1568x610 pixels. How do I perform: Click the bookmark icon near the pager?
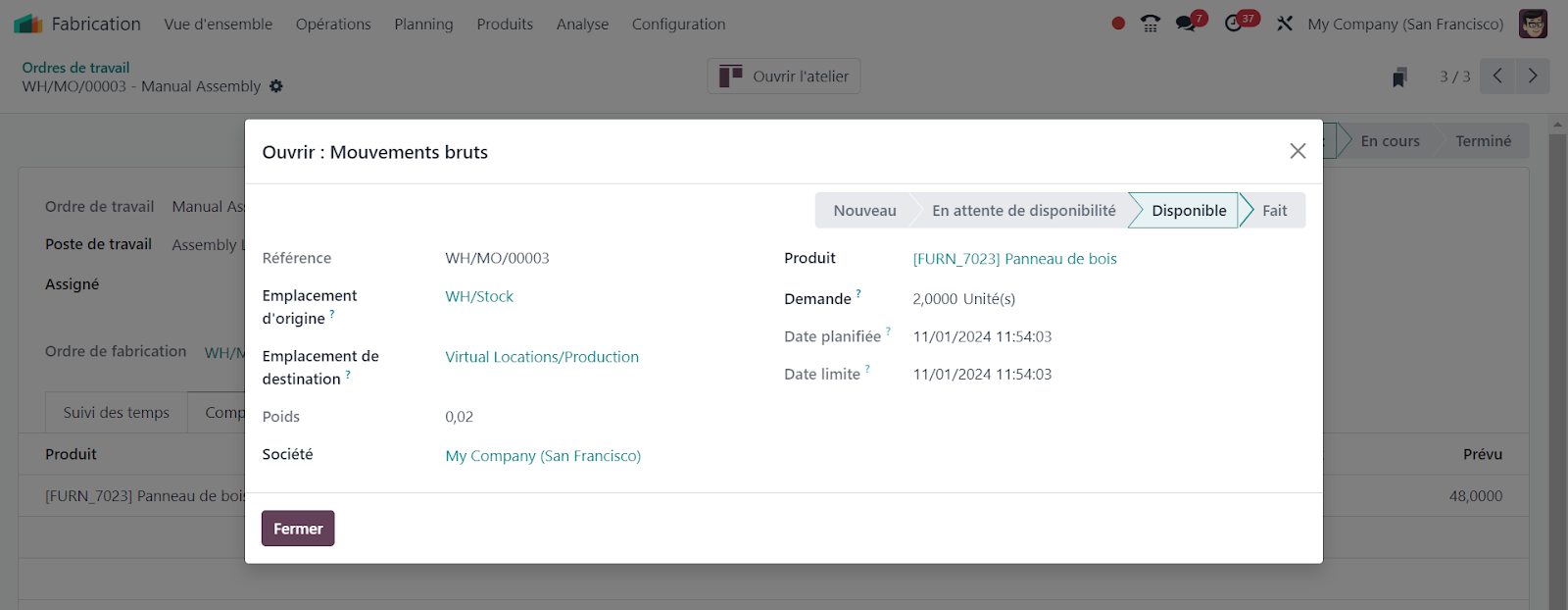[x=1399, y=77]
